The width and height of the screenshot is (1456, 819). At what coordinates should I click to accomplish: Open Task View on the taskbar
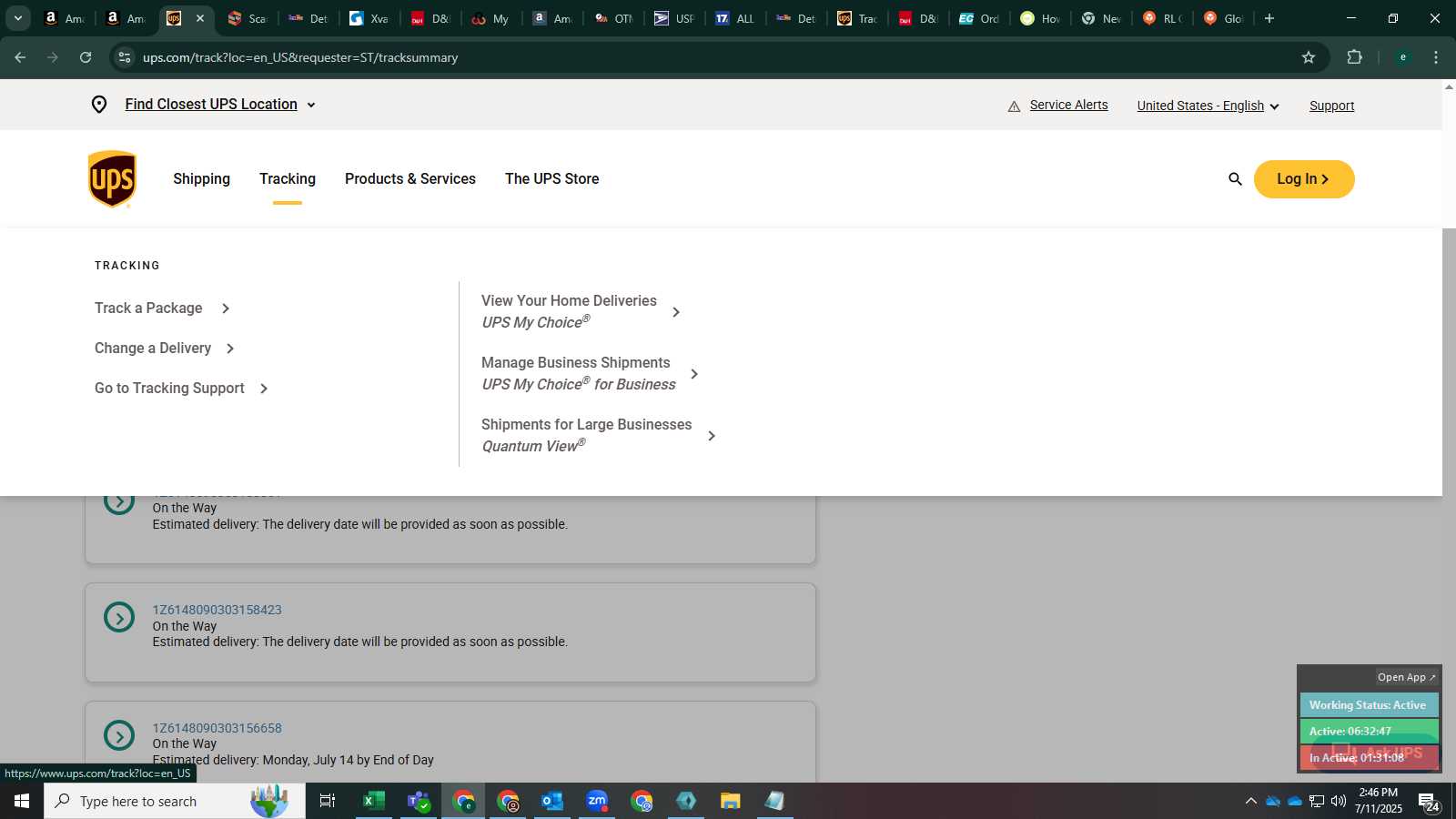point(328,801)
